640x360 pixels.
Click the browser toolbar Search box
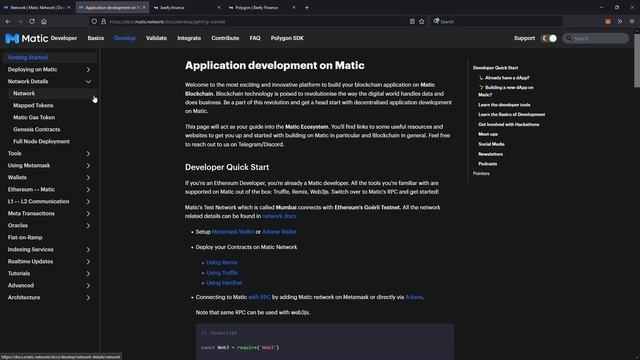pos(497,21)
